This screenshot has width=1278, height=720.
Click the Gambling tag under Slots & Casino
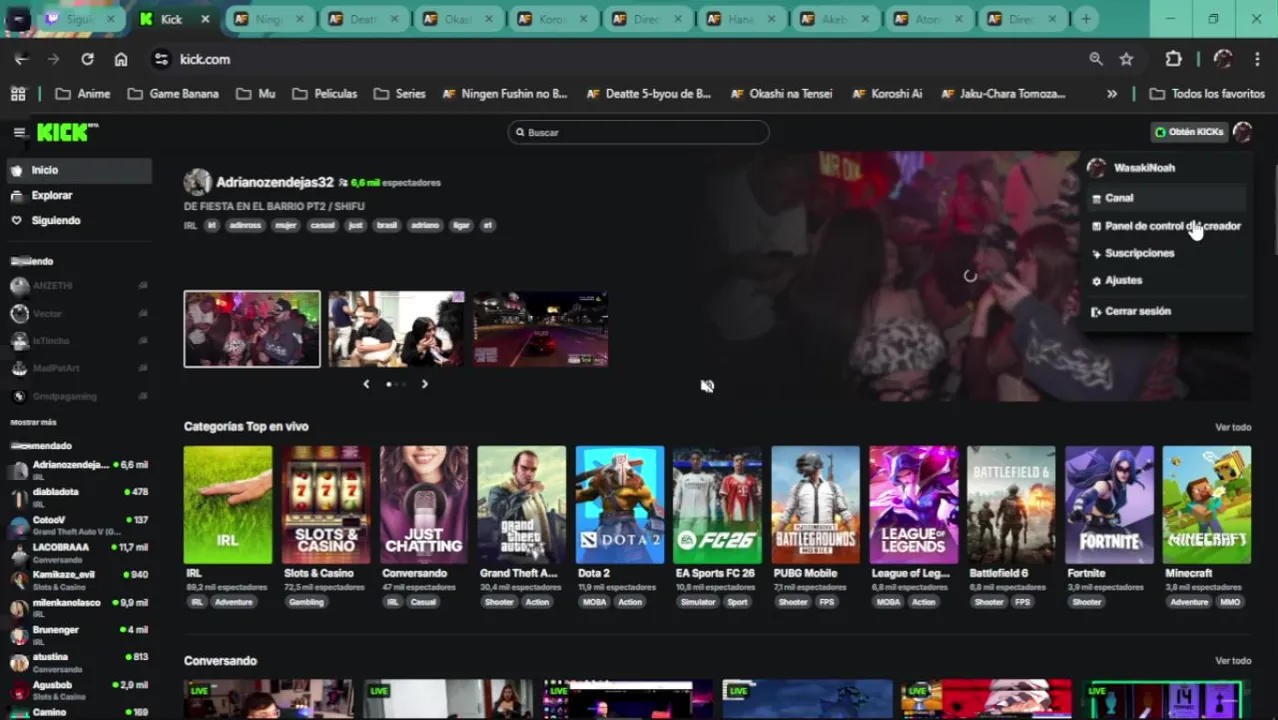(x=306, y=602)
